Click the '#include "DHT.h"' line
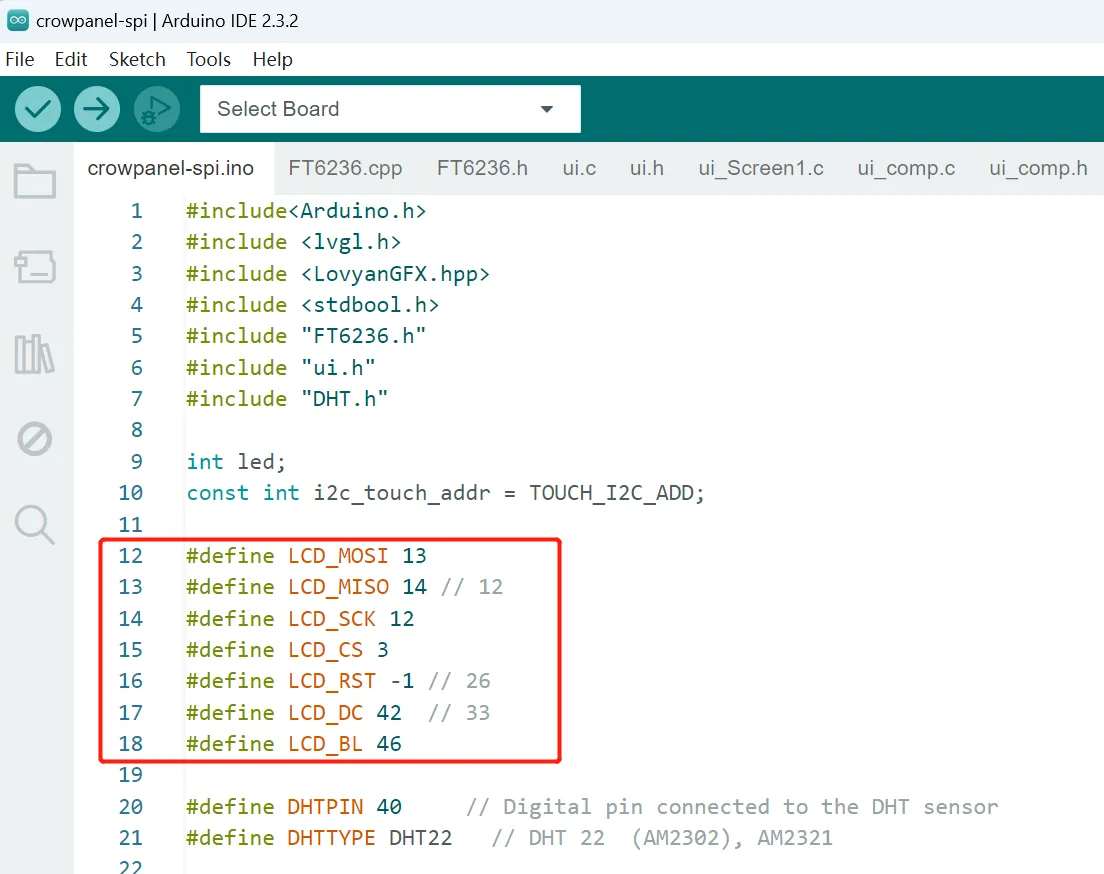 [287, 399]
